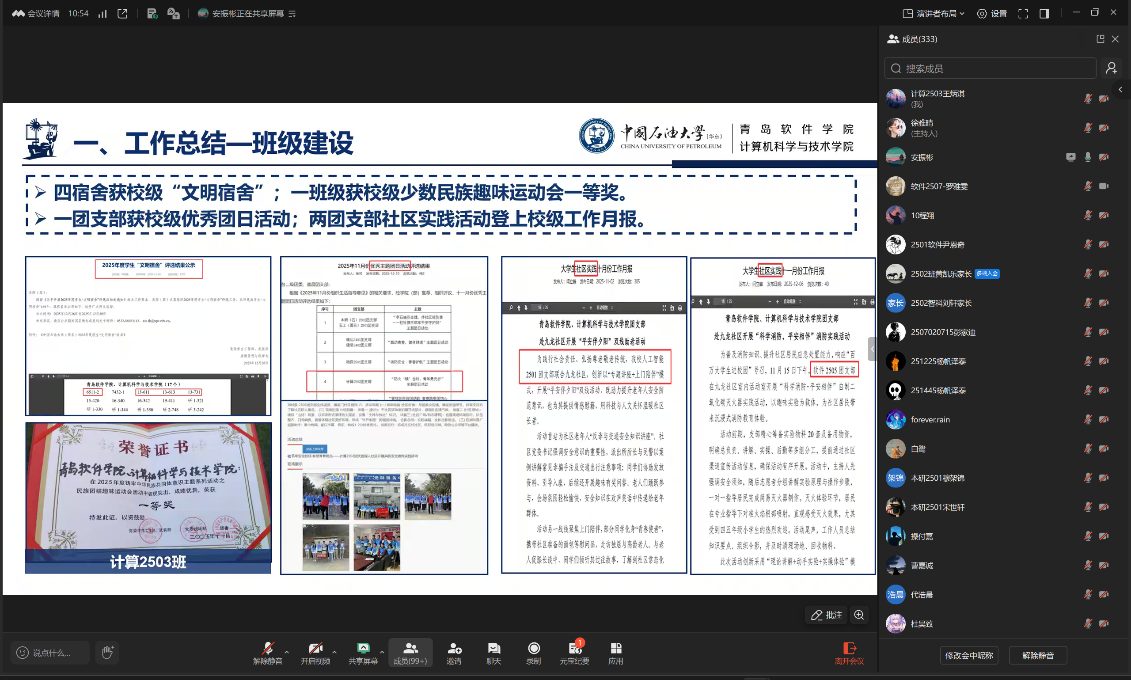Click the 解除静音 button in members panel
Image resolution: width=1131 pixels, height=680 pixels.
click(1038, 655)
